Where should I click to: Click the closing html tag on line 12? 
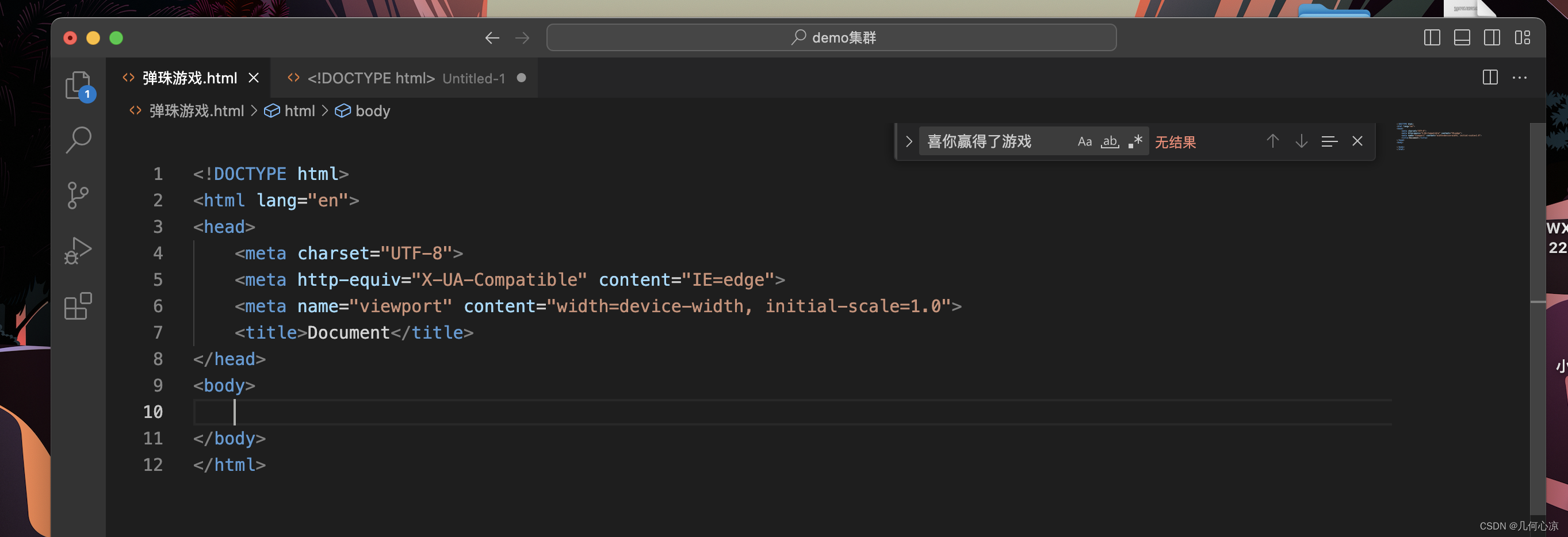230,465
